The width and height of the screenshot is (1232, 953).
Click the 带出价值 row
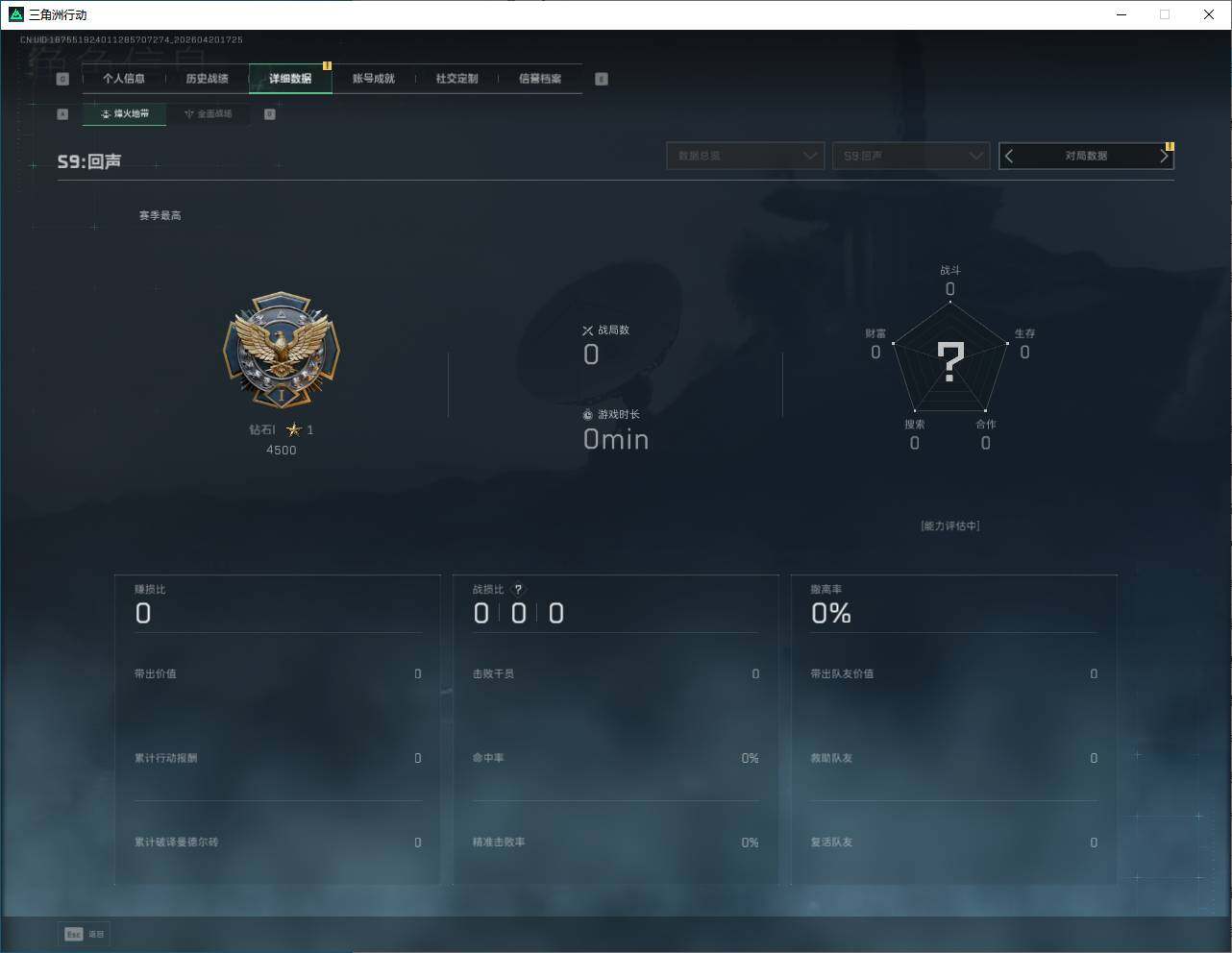tap(278, 674)
